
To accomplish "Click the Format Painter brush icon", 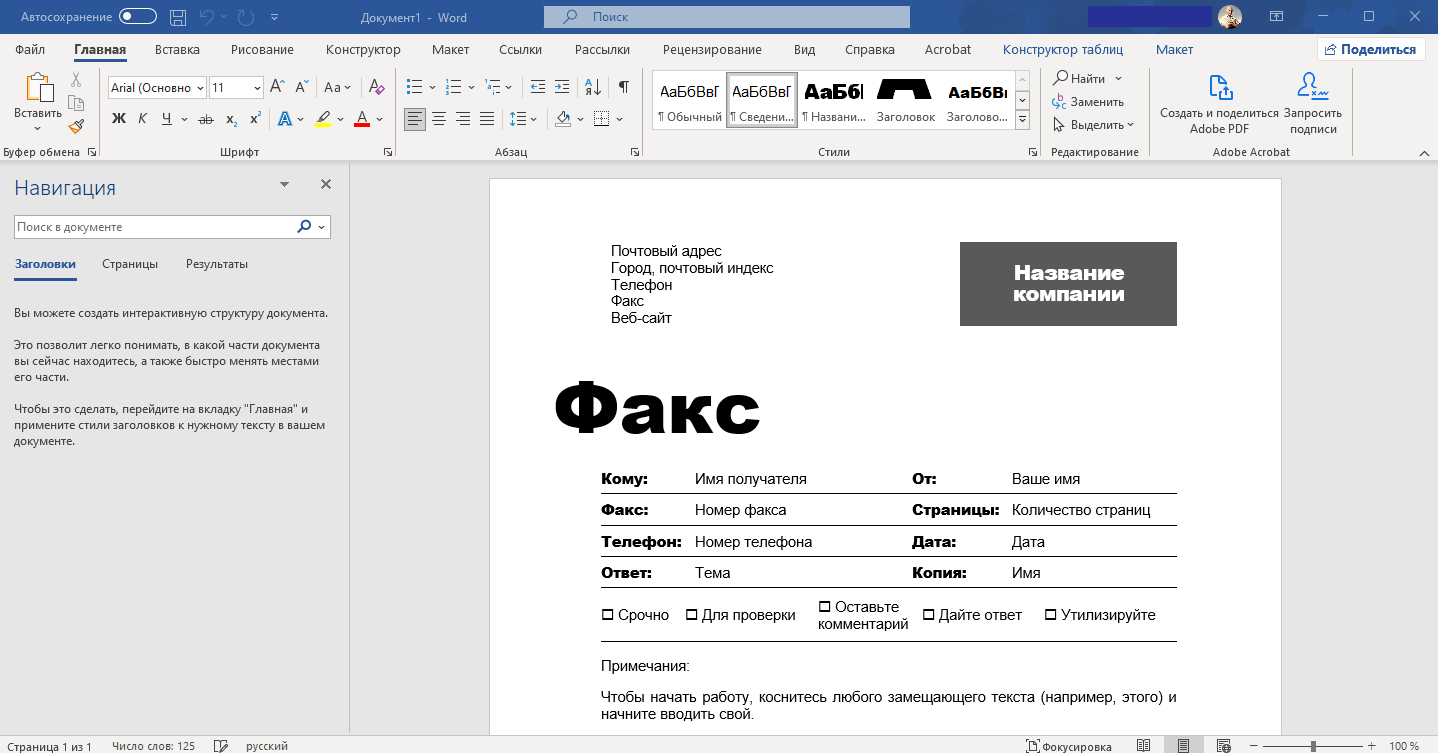I will coord(76,126).
